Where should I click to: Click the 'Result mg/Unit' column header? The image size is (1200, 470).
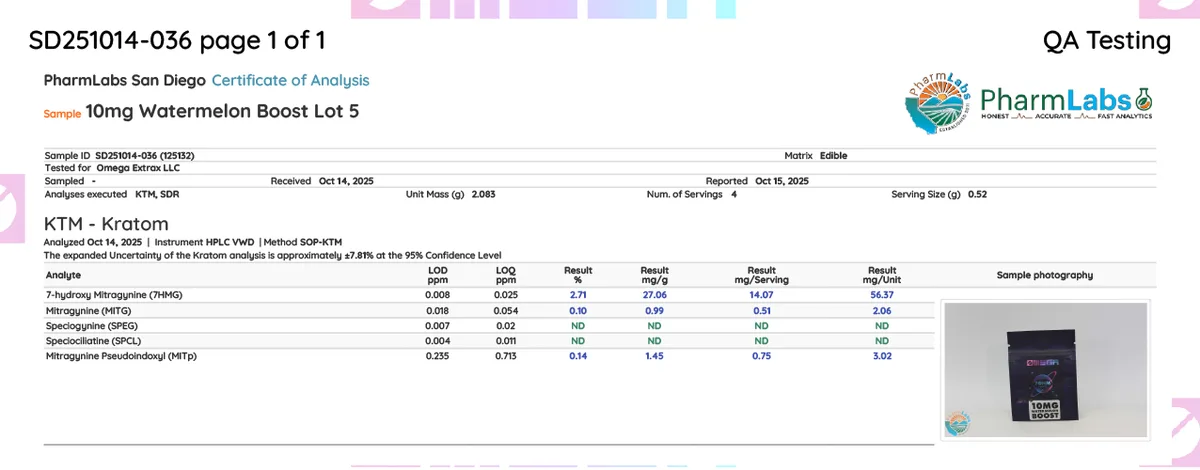tap(882, 275)
